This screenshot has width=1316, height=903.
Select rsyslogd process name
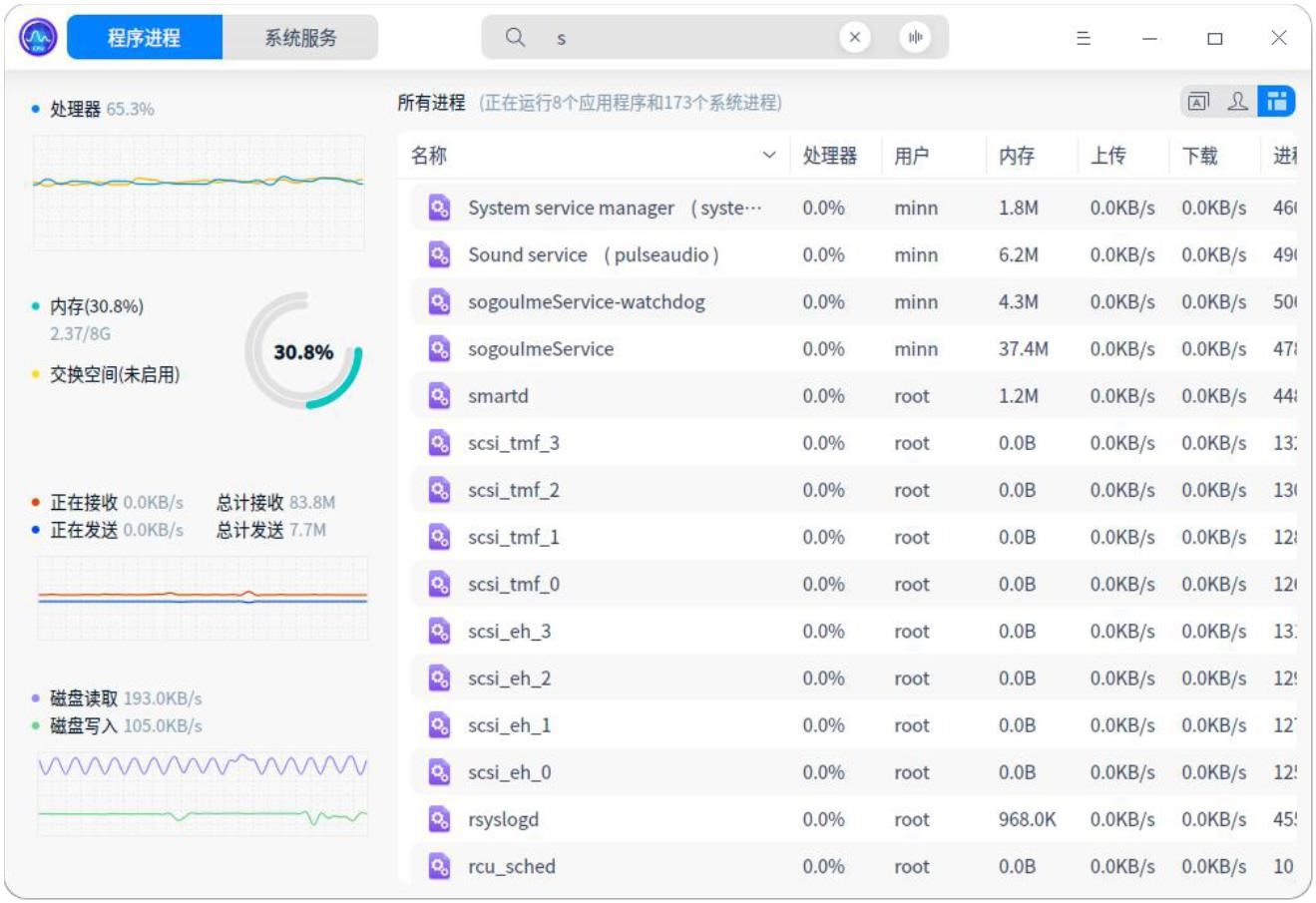coord(503,819)
